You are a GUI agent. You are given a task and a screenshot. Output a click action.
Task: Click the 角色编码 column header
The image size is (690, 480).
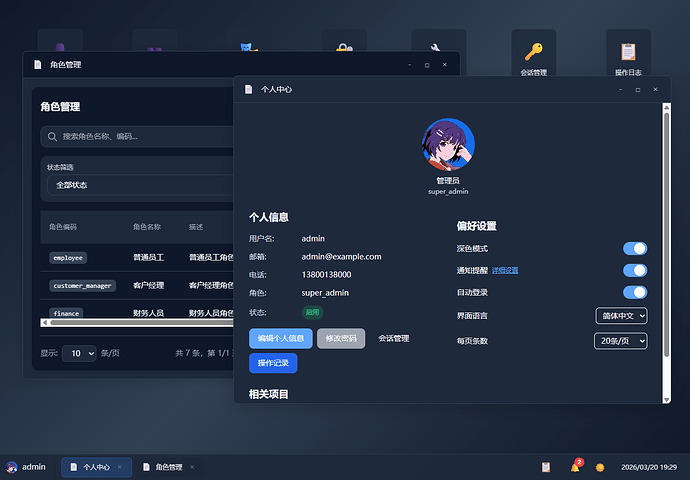[63, 227]
